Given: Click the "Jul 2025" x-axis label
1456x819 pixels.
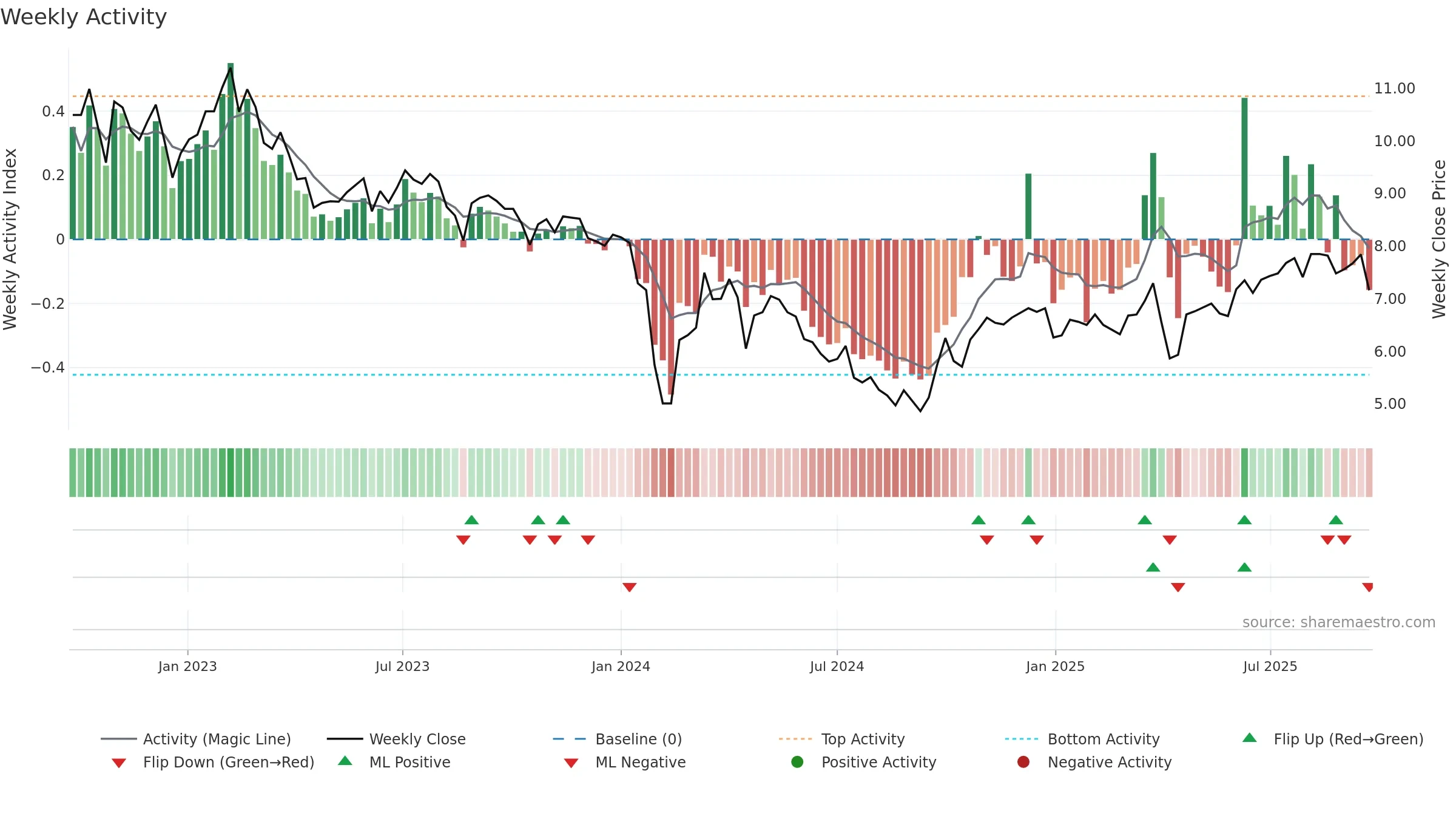Looking at the screenshot, I should (1270, 666).
